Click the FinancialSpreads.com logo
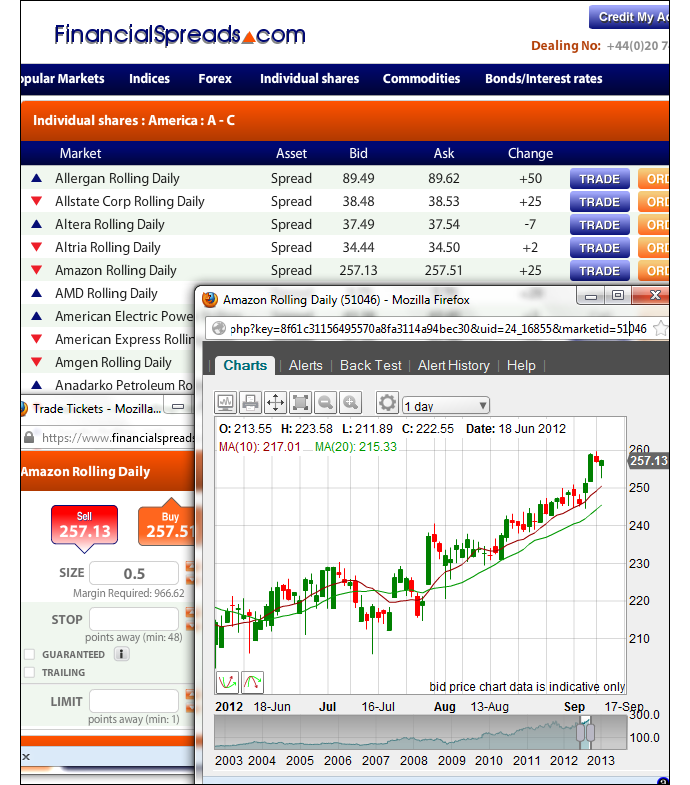This screenshot has height=785, width=690. [x=180, y=35]
